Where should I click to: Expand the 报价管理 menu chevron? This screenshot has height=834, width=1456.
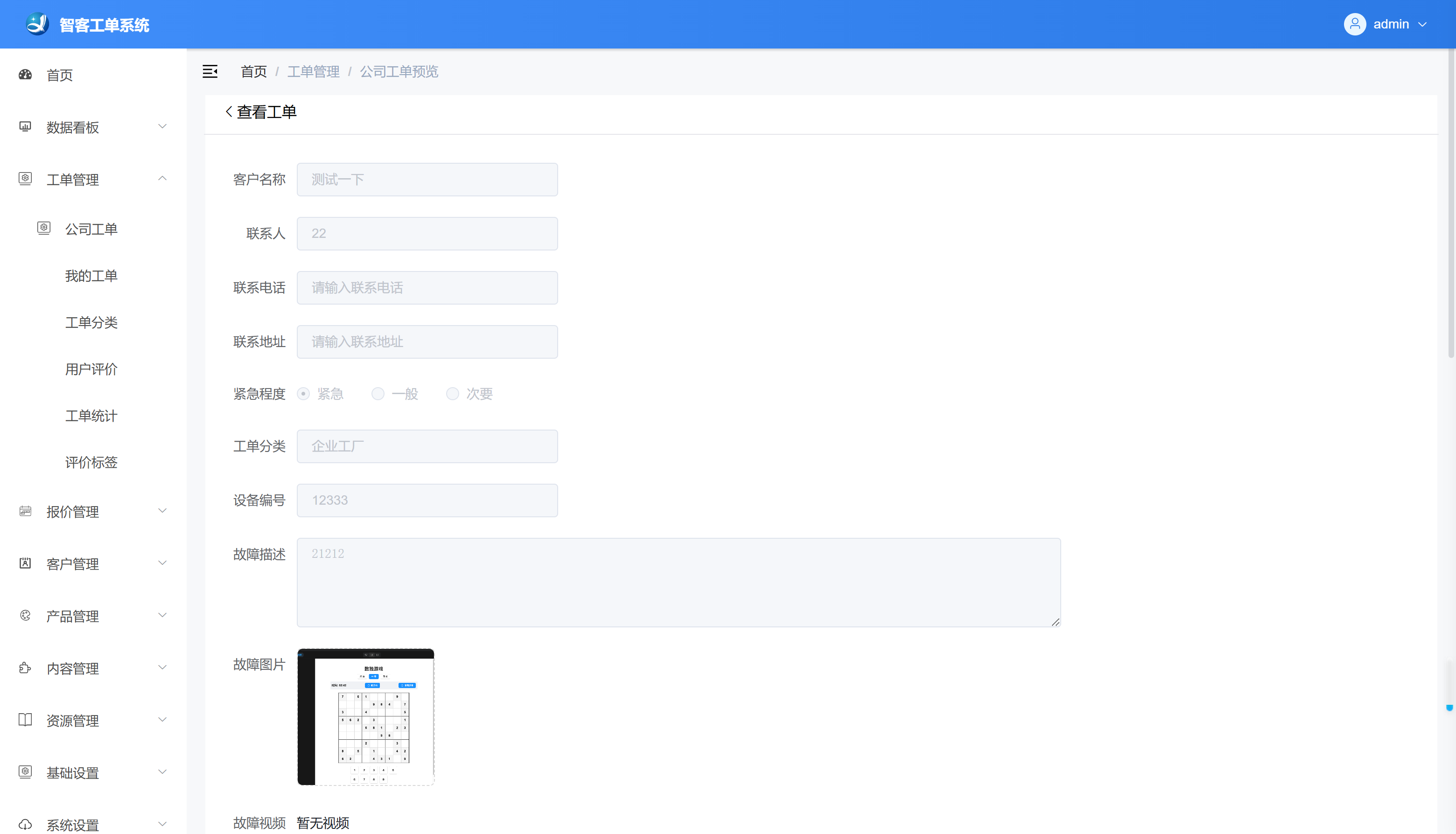162,511
